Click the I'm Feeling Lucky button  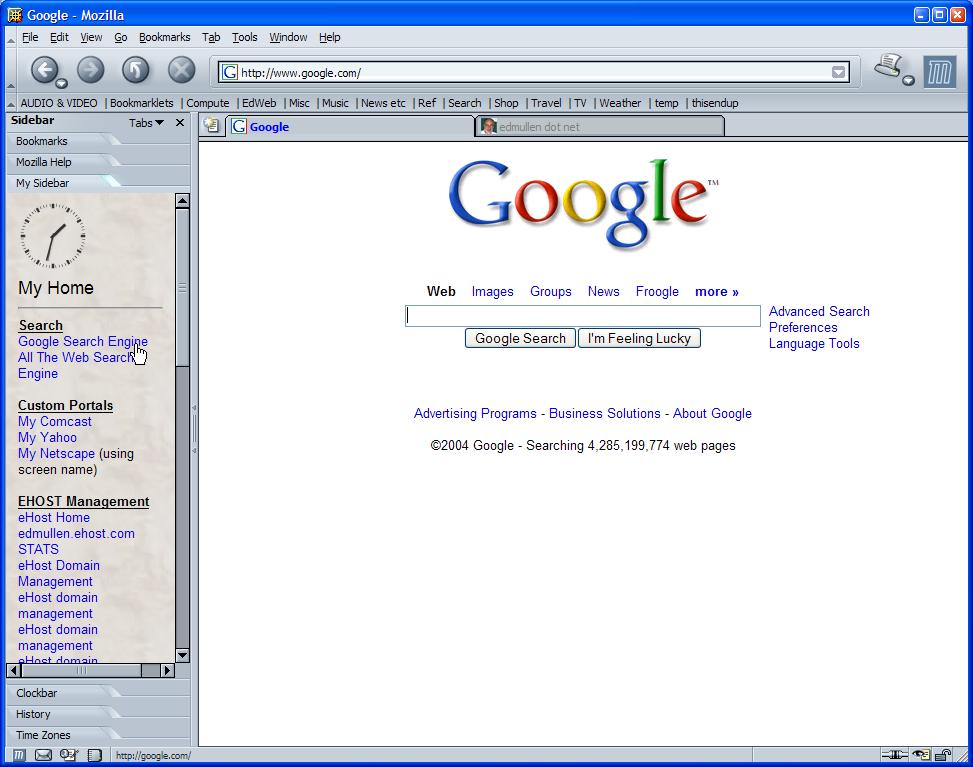click(x=639, y=338)
